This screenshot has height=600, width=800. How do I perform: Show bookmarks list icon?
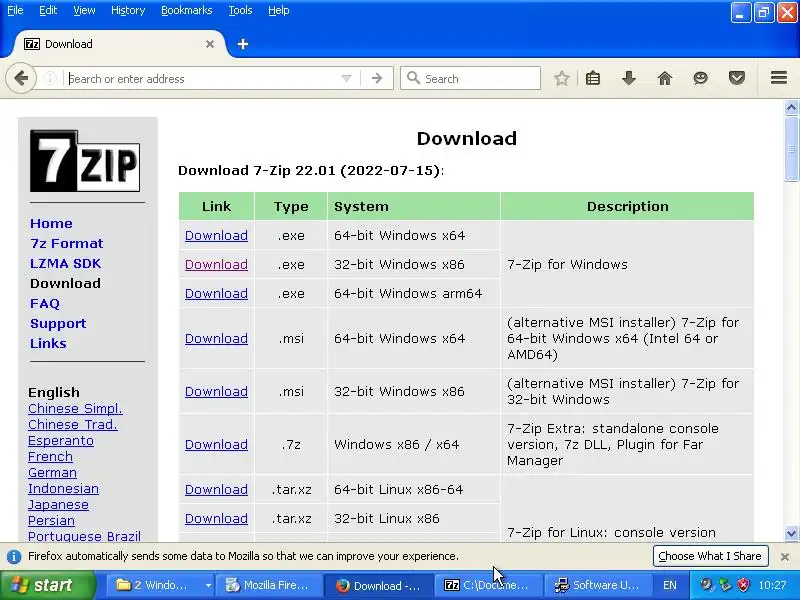(593, 78)
